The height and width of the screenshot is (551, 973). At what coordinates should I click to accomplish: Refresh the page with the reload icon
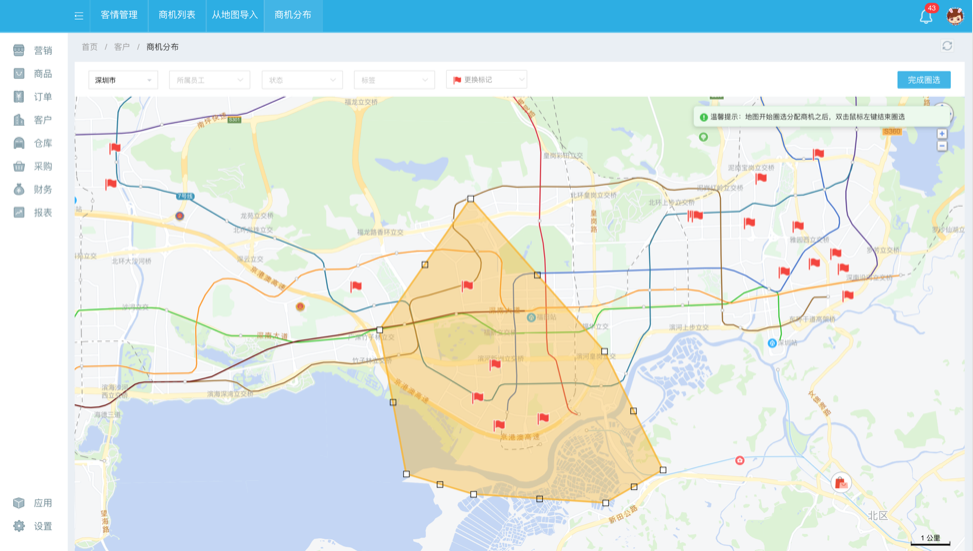[947, 46]
